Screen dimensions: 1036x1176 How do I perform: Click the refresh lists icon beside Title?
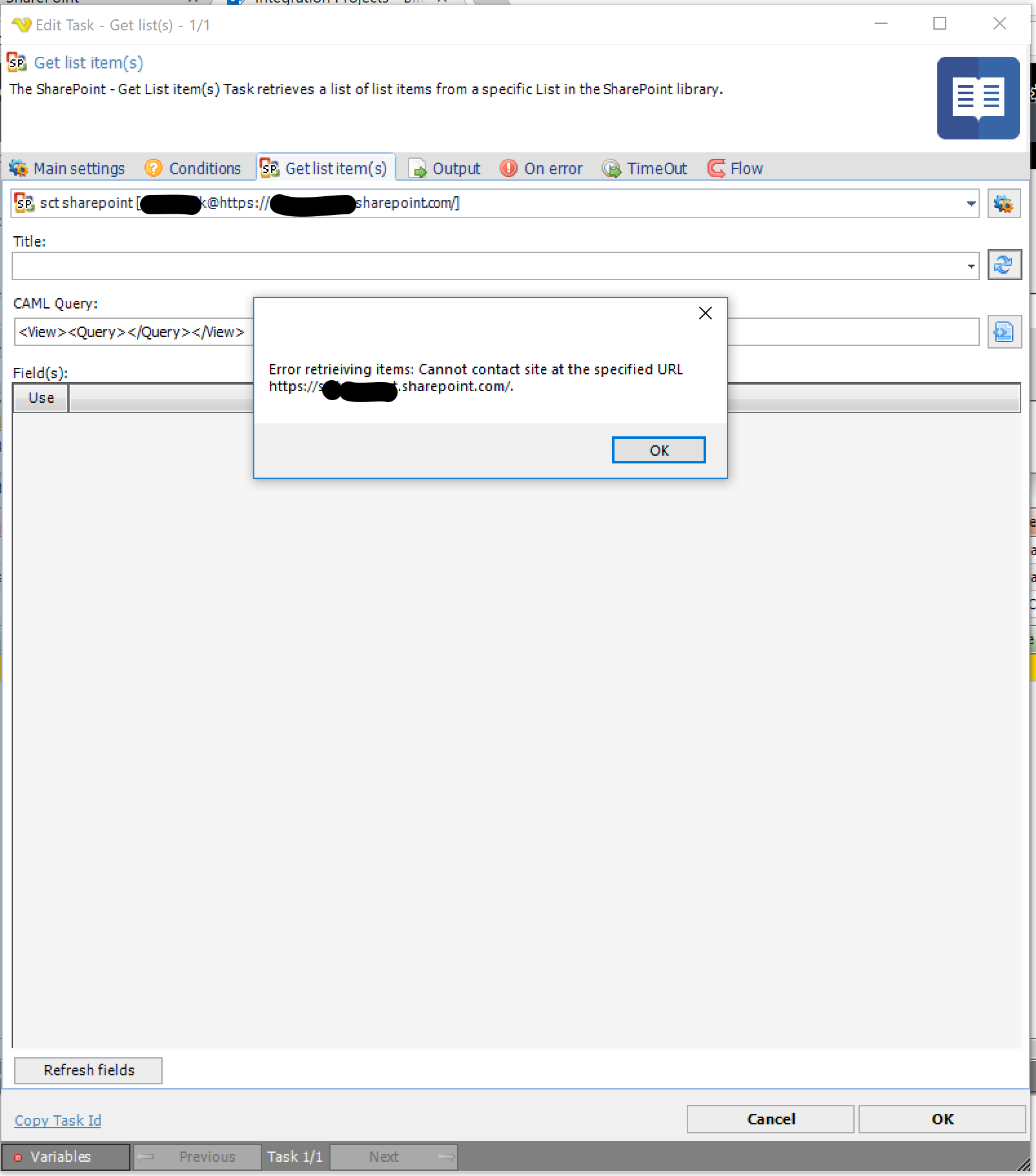click(x=1004, y=265)
